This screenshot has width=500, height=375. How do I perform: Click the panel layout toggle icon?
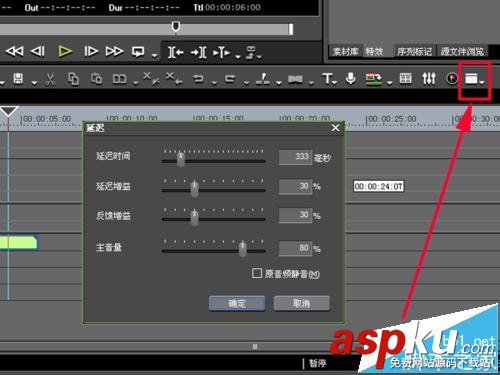coord(471,79)
